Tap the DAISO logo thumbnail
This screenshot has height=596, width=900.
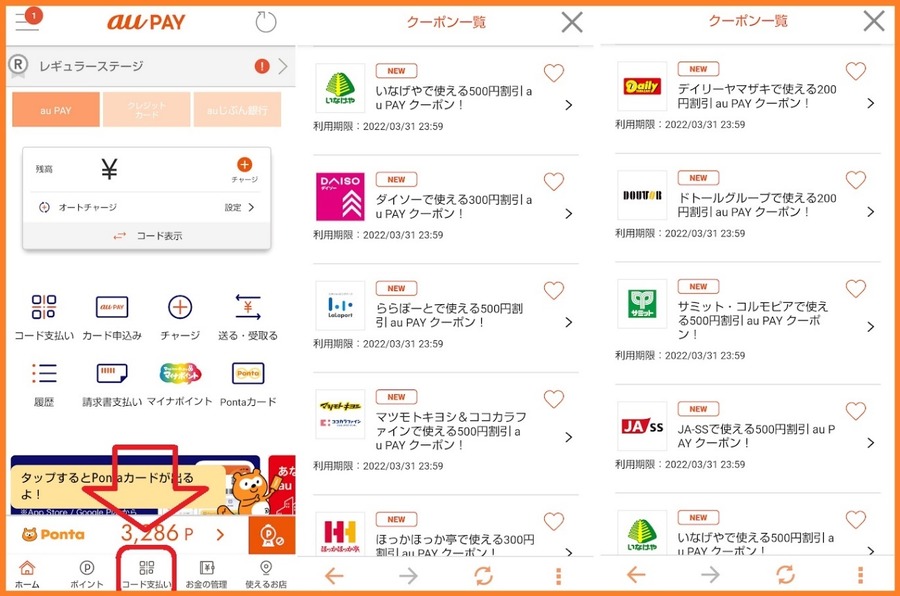(x=340, y=197)
